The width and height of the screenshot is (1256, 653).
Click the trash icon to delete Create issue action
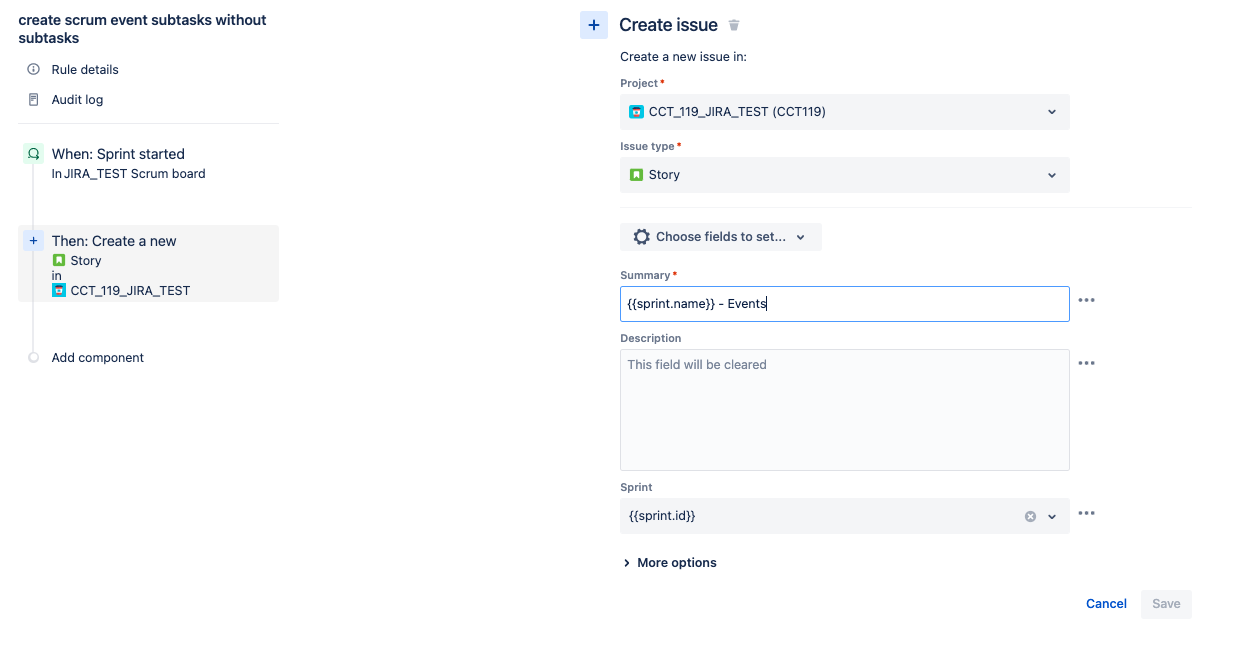coord(733,24)
